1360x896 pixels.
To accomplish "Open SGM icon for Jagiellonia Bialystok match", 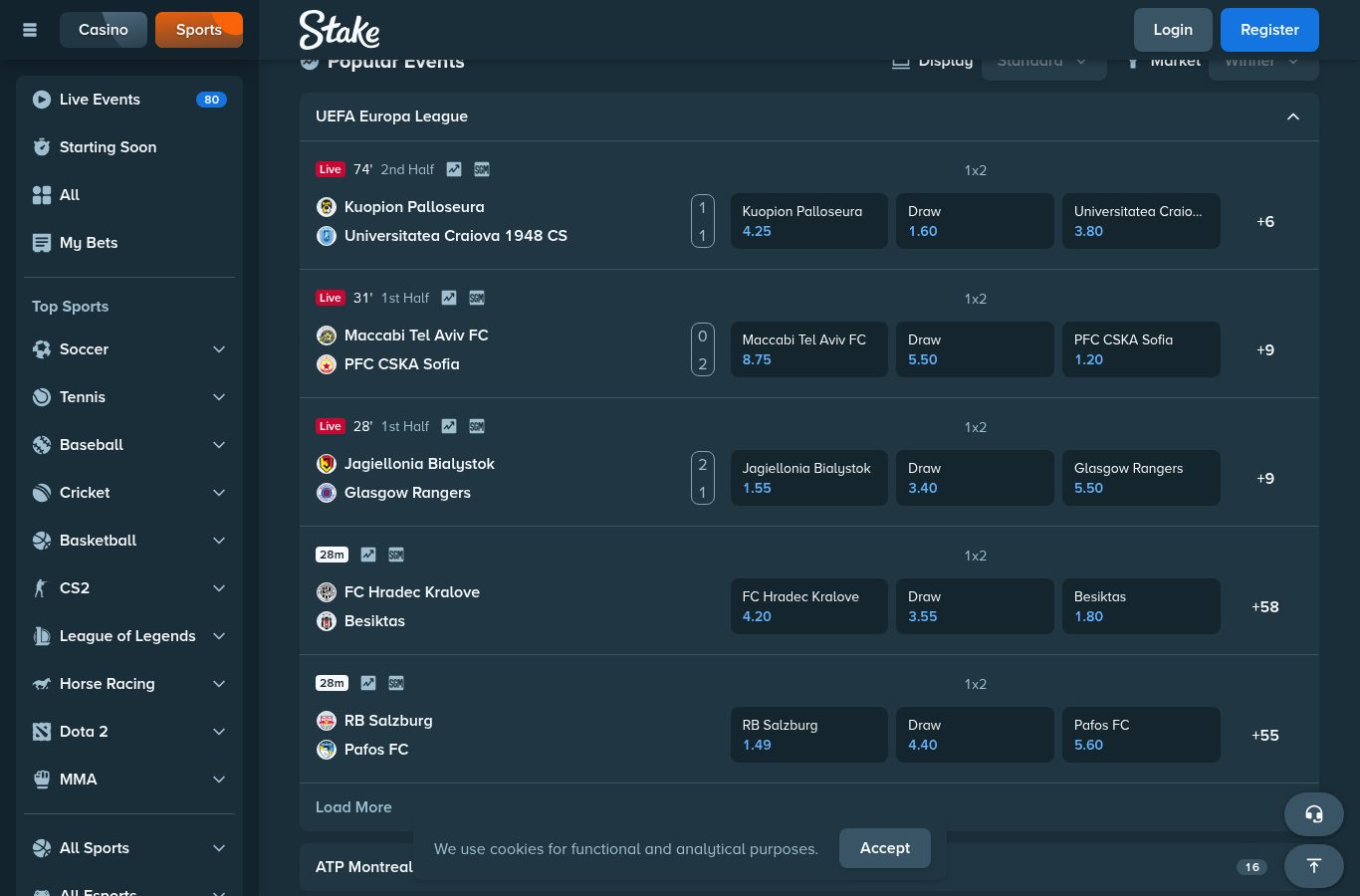I will (477, 426).
